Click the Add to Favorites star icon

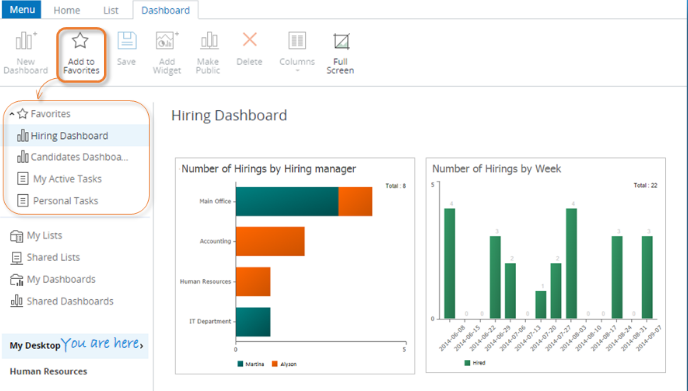(x=80, y=41)
